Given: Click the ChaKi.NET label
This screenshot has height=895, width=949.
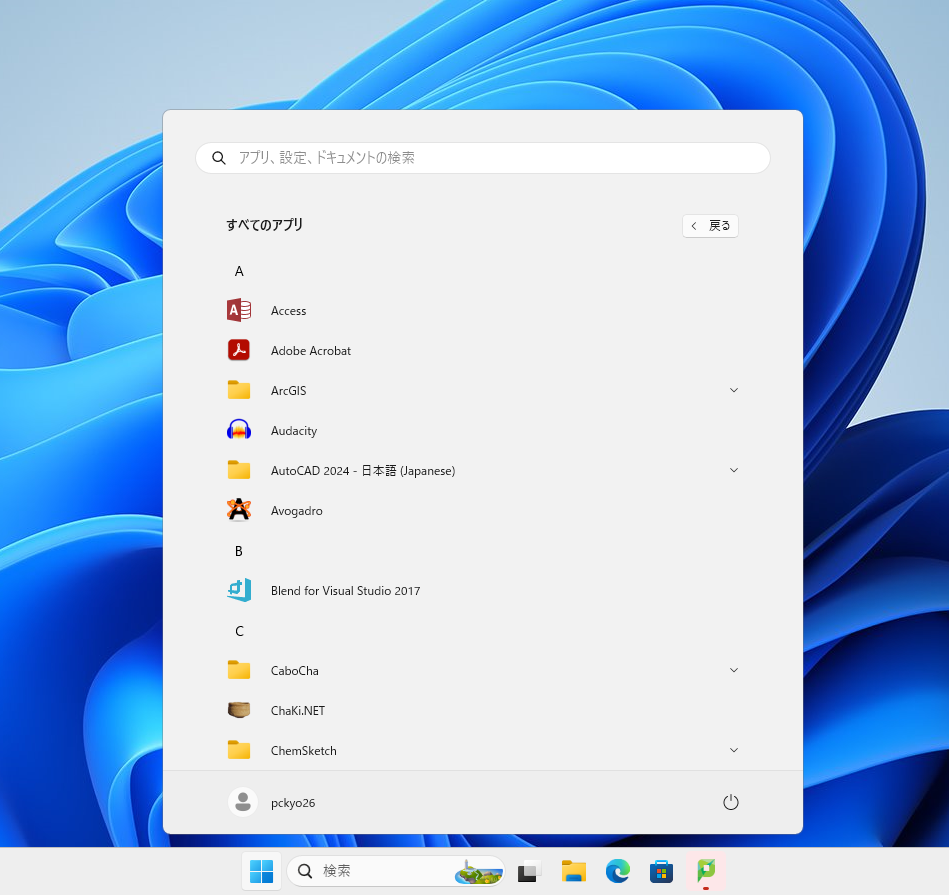Looking at the screenshot, I should pos(298,710).
